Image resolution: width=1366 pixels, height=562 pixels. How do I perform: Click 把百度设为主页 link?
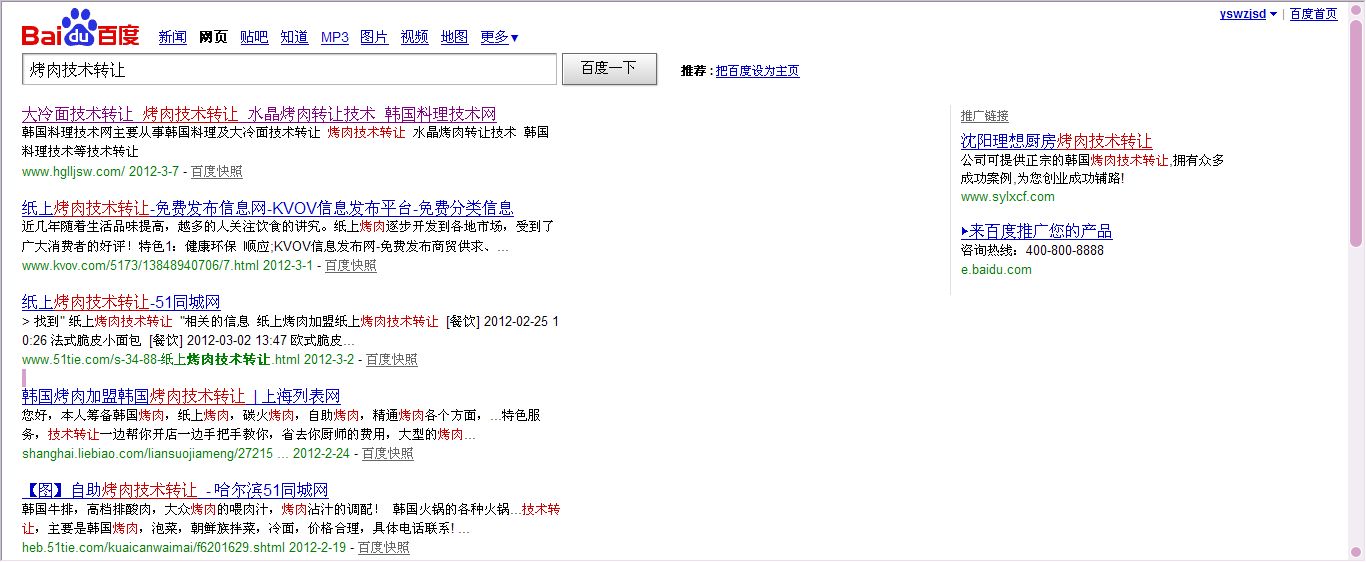[x=757, y=71]
